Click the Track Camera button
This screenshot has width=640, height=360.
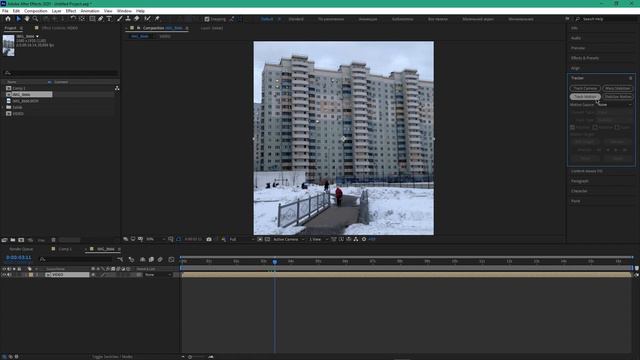pyautogui.click(x=585, y=89)
